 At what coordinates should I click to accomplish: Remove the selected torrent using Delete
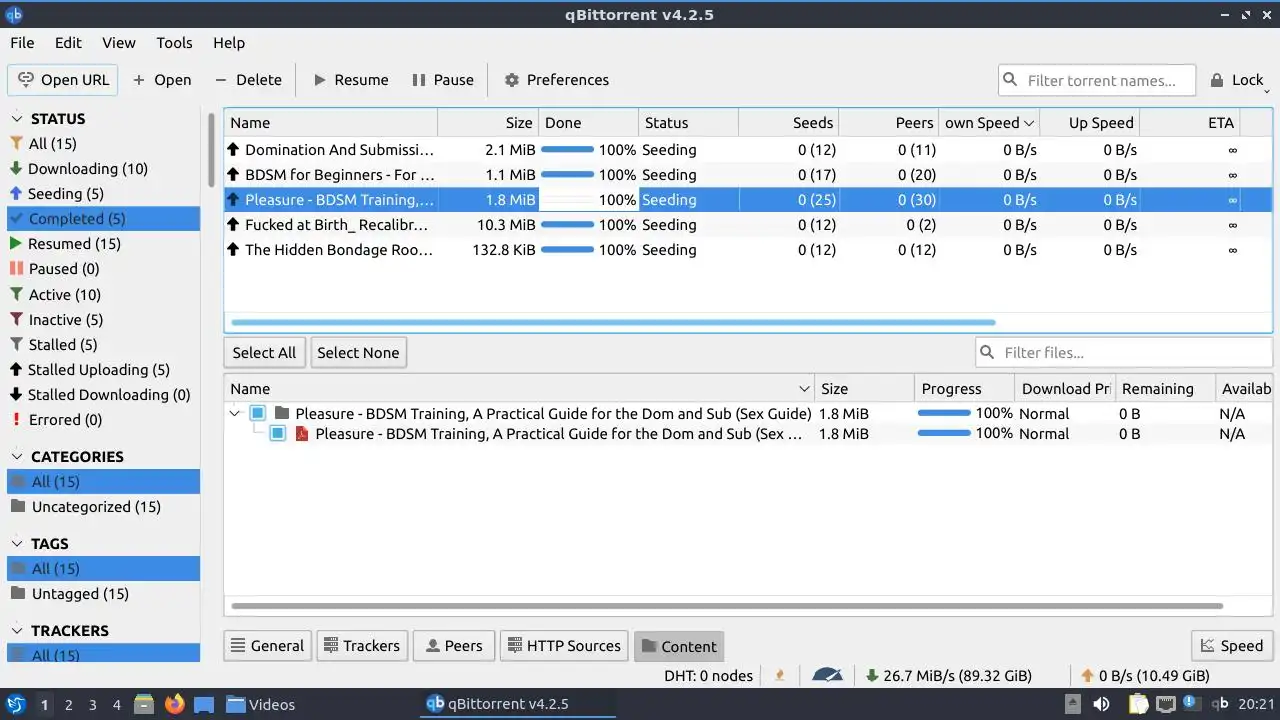click(x=248, y=80)
